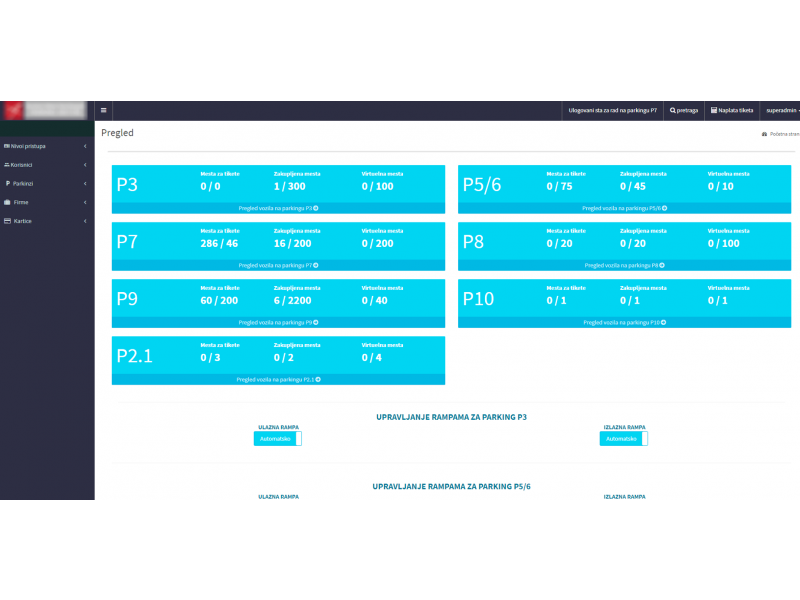Click the pretraga search button
This screenshot has height=600, width=800.
(684, 110)
